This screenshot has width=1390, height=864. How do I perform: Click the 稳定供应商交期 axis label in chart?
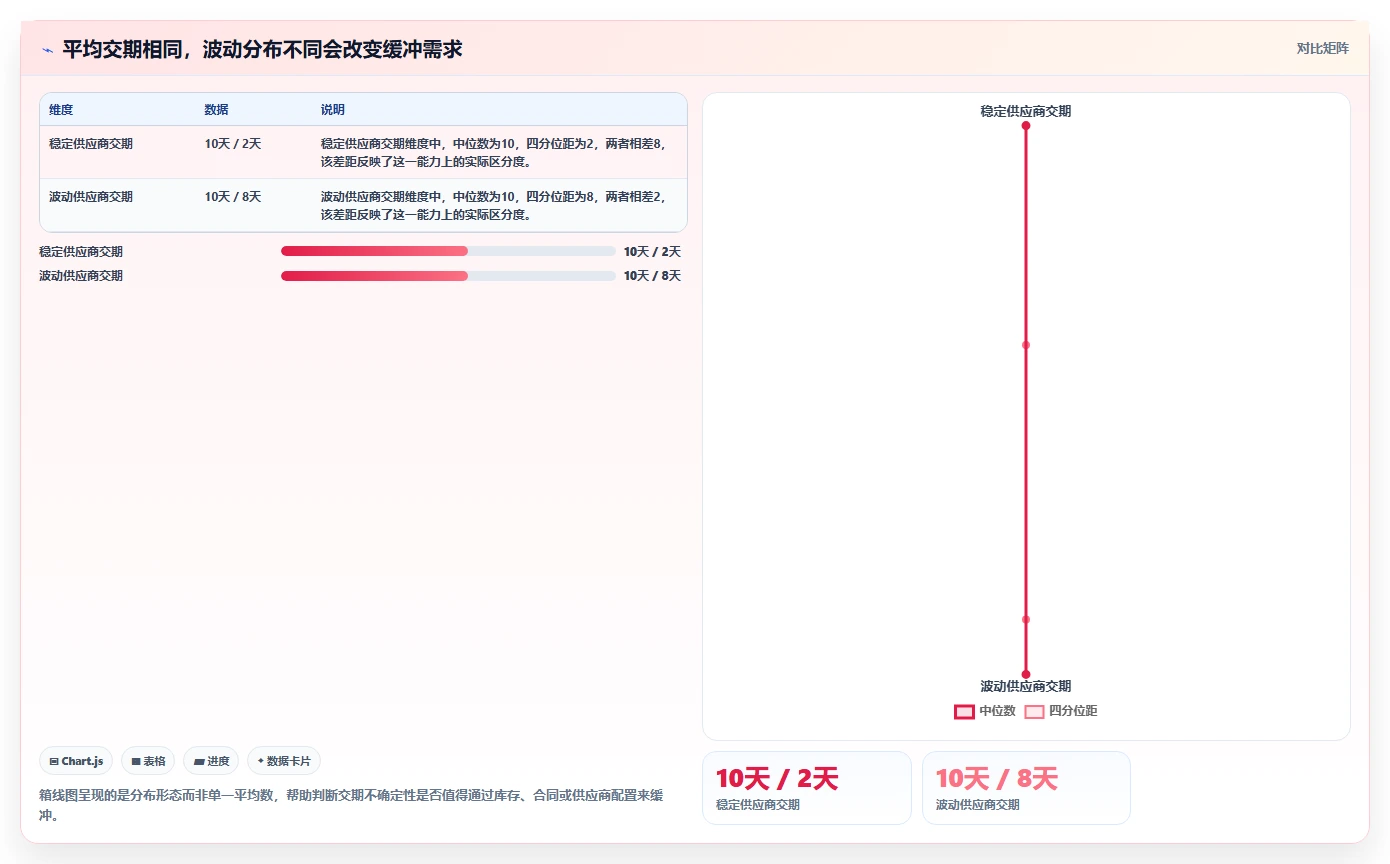[x=1026, y=111]
